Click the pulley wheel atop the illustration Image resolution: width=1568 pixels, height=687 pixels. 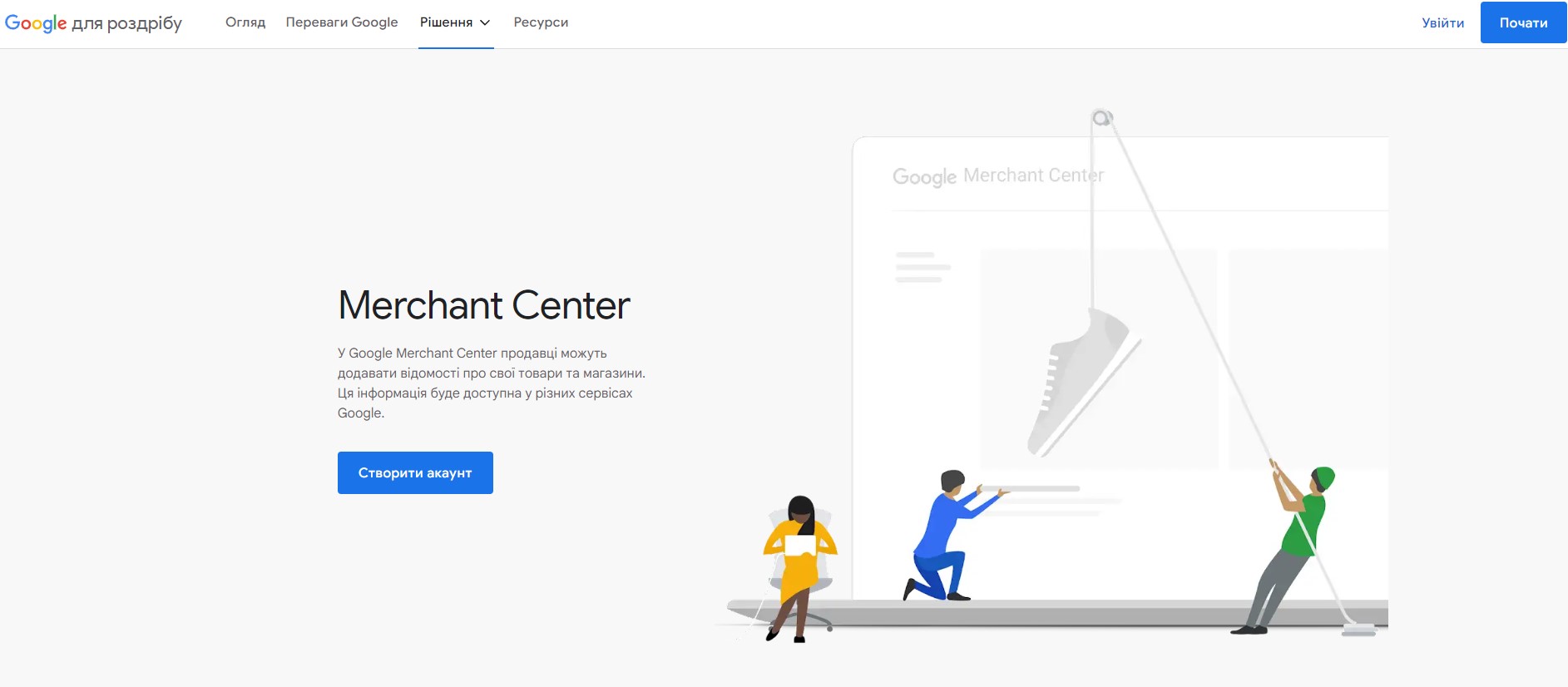[1101, 118]
